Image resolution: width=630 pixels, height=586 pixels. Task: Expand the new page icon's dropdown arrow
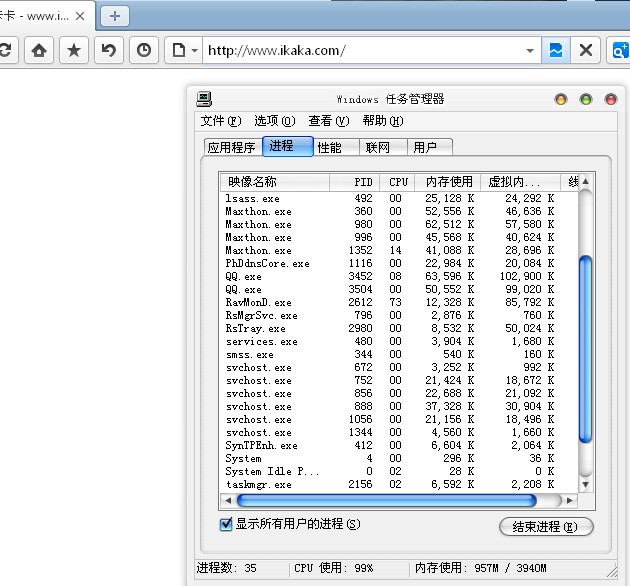pyautogui.click(x=194, y=51)
